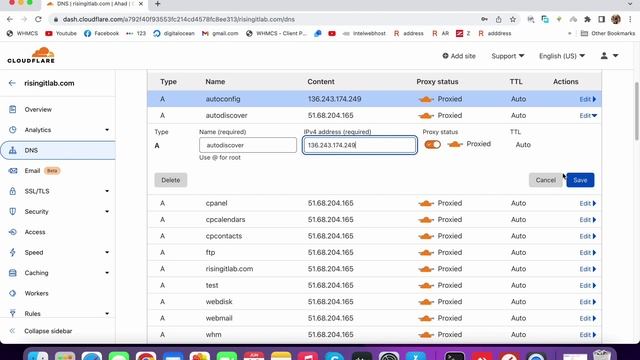Collapse the sidebar
This screenshot has width=640, height=360.
click(x=48, y=331)
